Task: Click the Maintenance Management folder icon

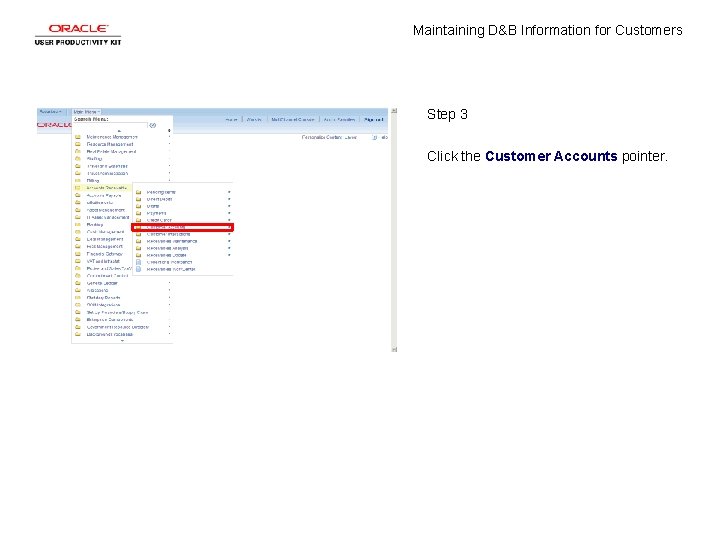Action: 78,137
